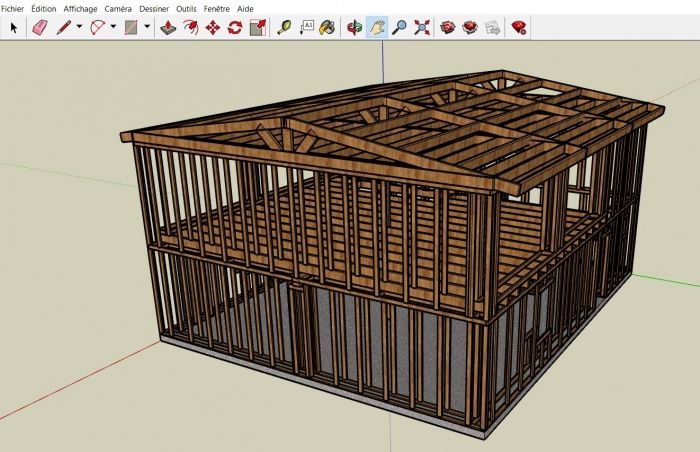Activate the Pencil line tool

(x=64, y=28)
